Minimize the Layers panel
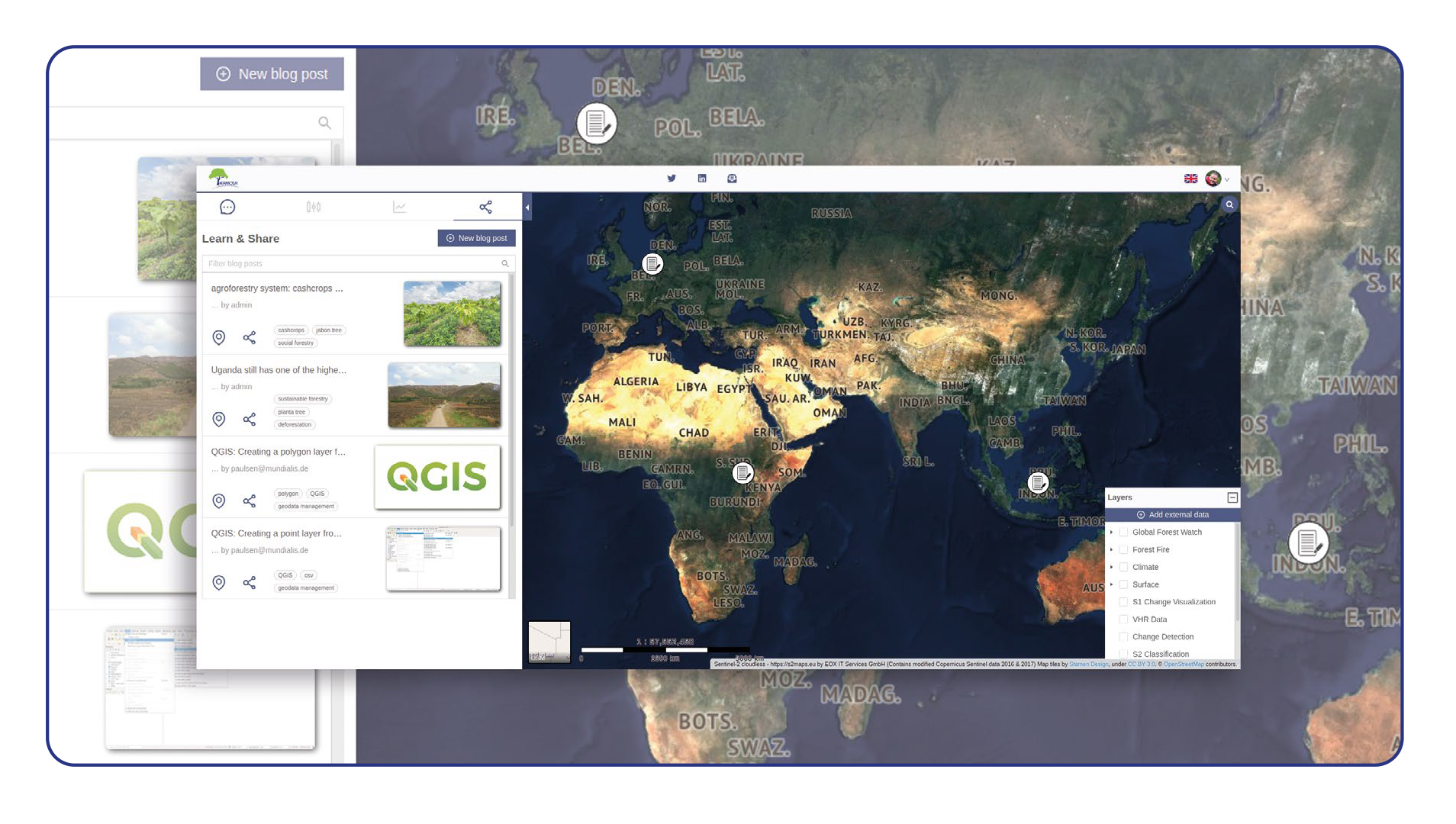Viewport: 1456px width, 824px height. pyautogui.click(x=1232, y=497)
